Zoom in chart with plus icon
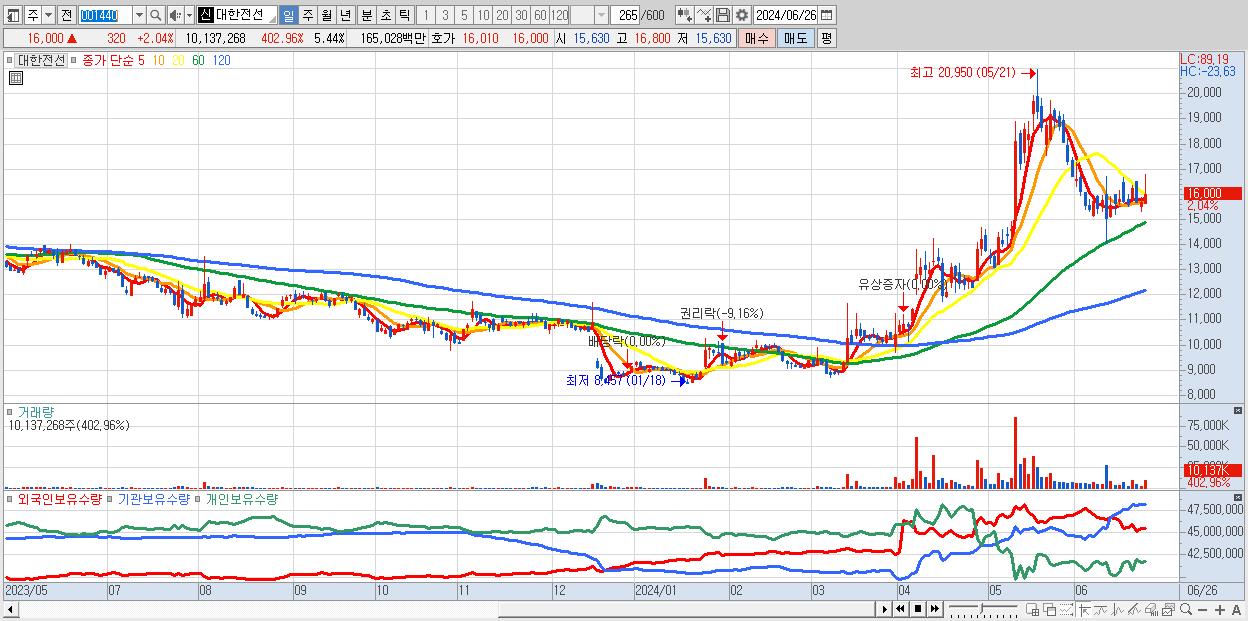 tap(1219, 609)
